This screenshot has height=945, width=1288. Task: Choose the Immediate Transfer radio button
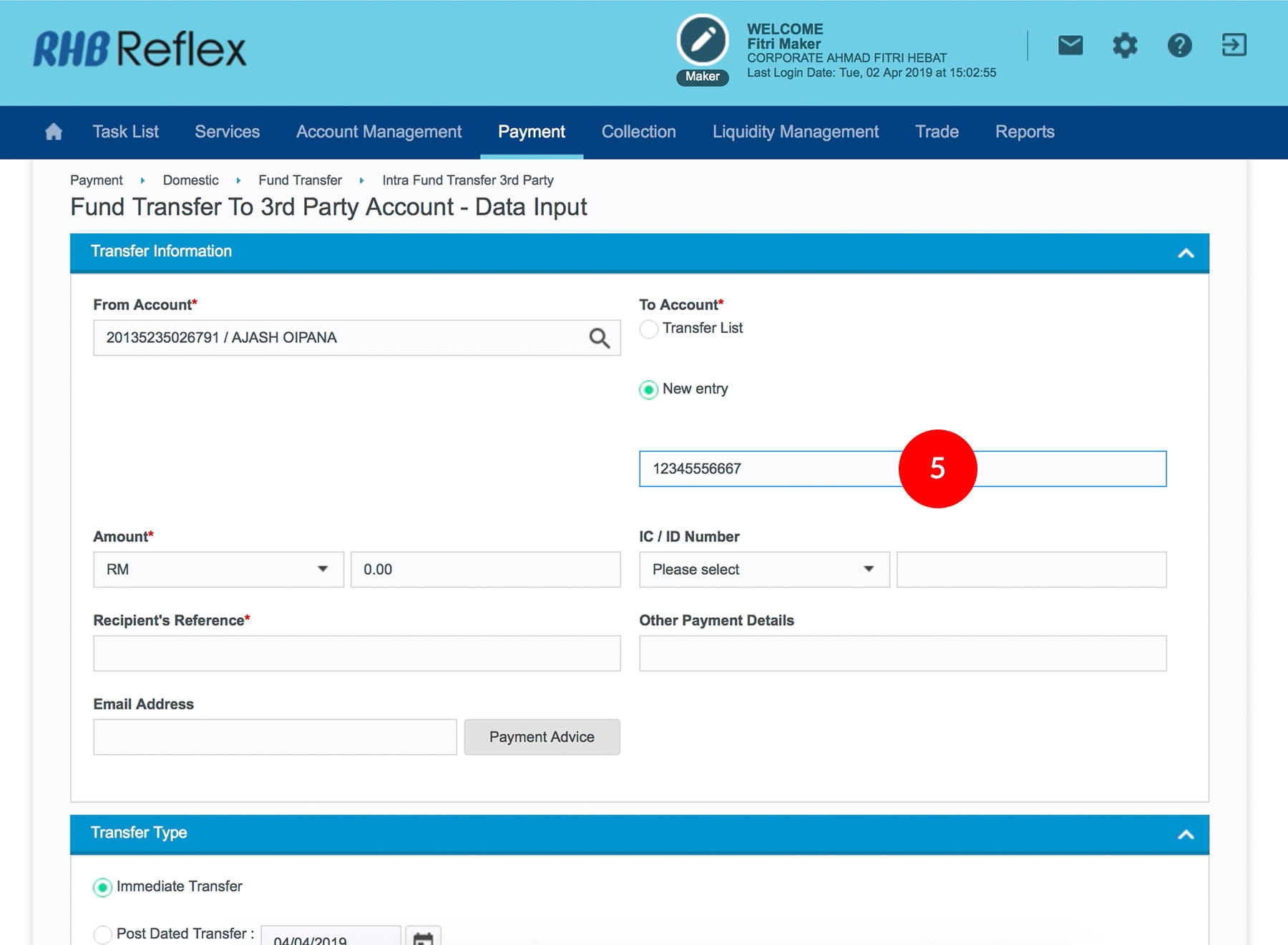point(103,887)
